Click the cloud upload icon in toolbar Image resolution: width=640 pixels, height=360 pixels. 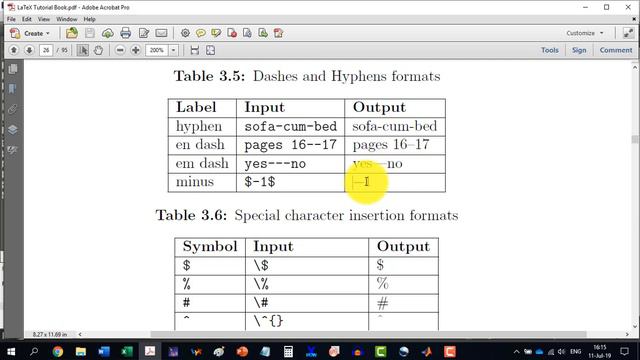coord(108,33)
